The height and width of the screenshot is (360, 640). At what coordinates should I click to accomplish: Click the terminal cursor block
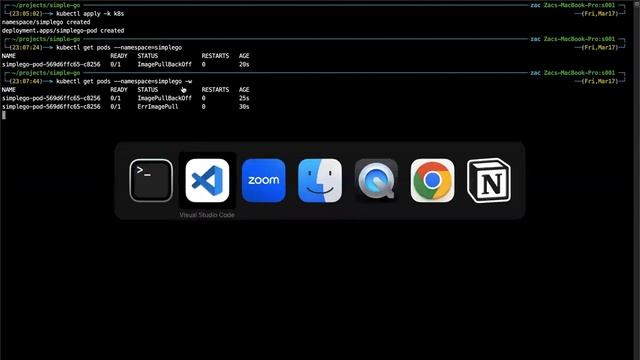click(4, 115)
